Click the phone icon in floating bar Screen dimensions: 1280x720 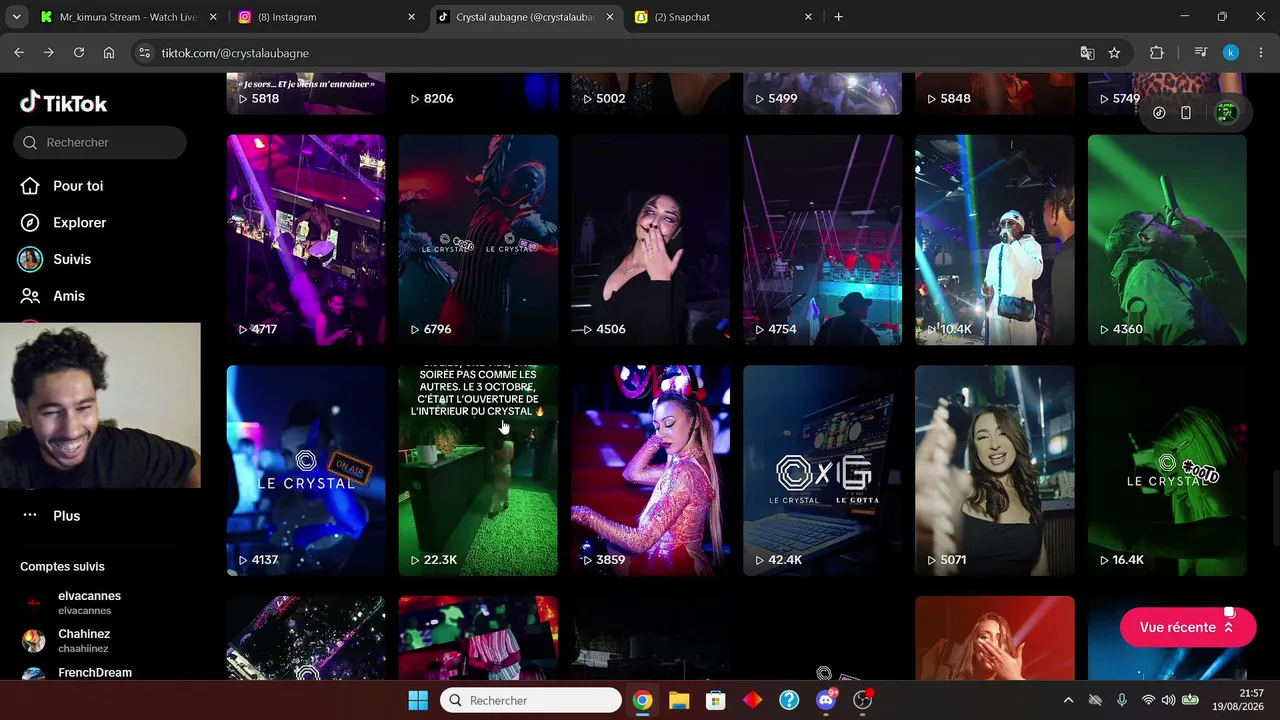[1186, 113]
